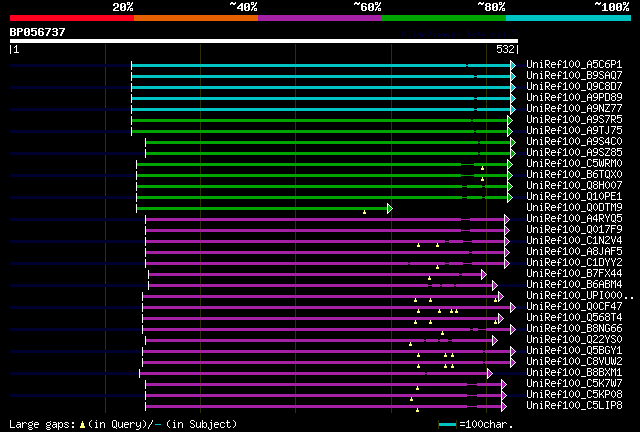Select the purple ~60% identity legend segment
The width and height of the screenshot is (640, 432).
(x=320, y=18)
